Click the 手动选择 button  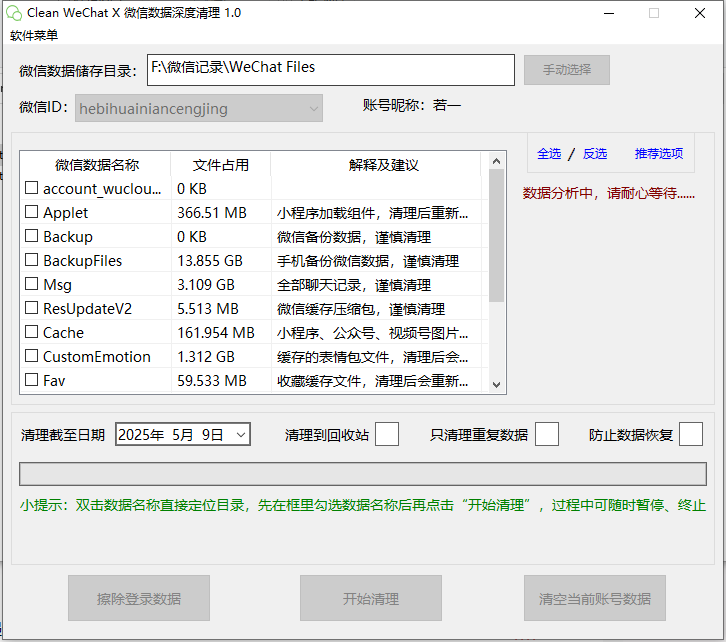[567, 70]
